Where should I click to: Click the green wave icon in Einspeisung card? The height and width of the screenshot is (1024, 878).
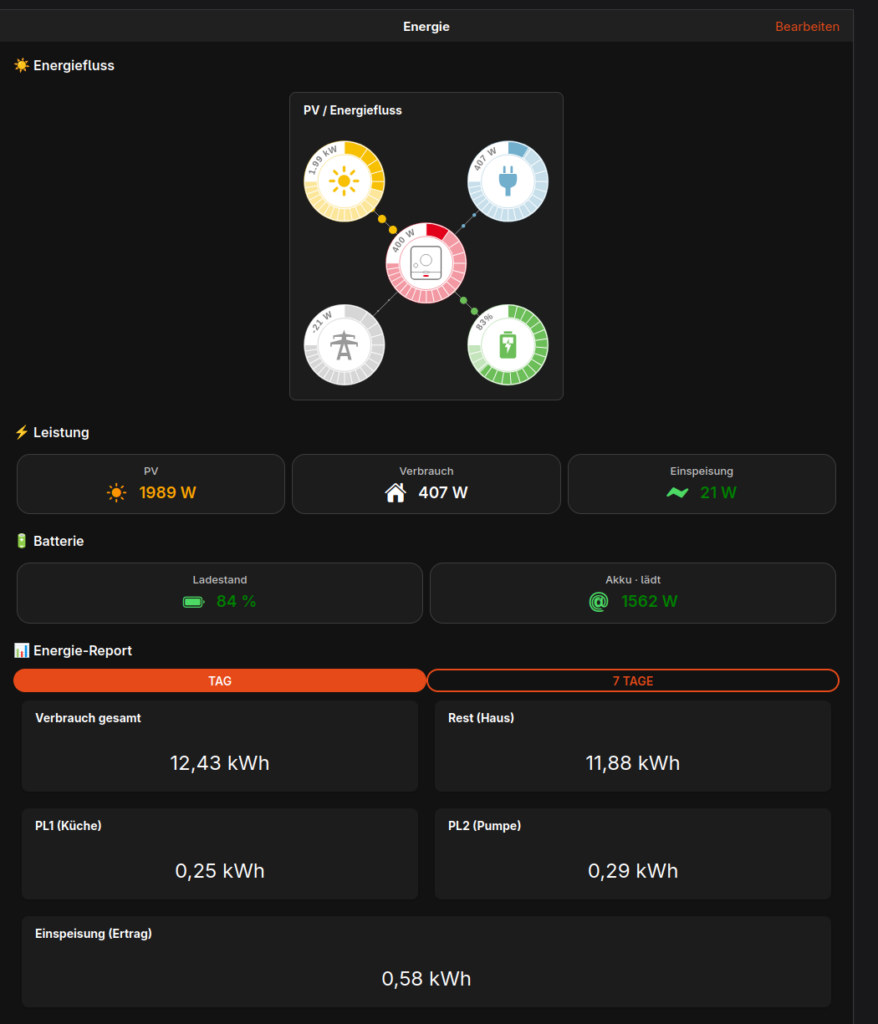tap(677, 492)
